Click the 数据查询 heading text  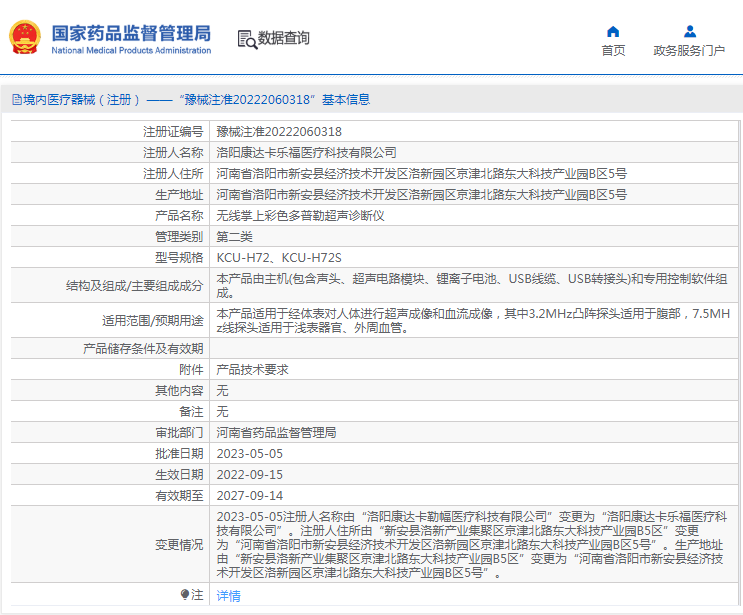click(283, 38)
